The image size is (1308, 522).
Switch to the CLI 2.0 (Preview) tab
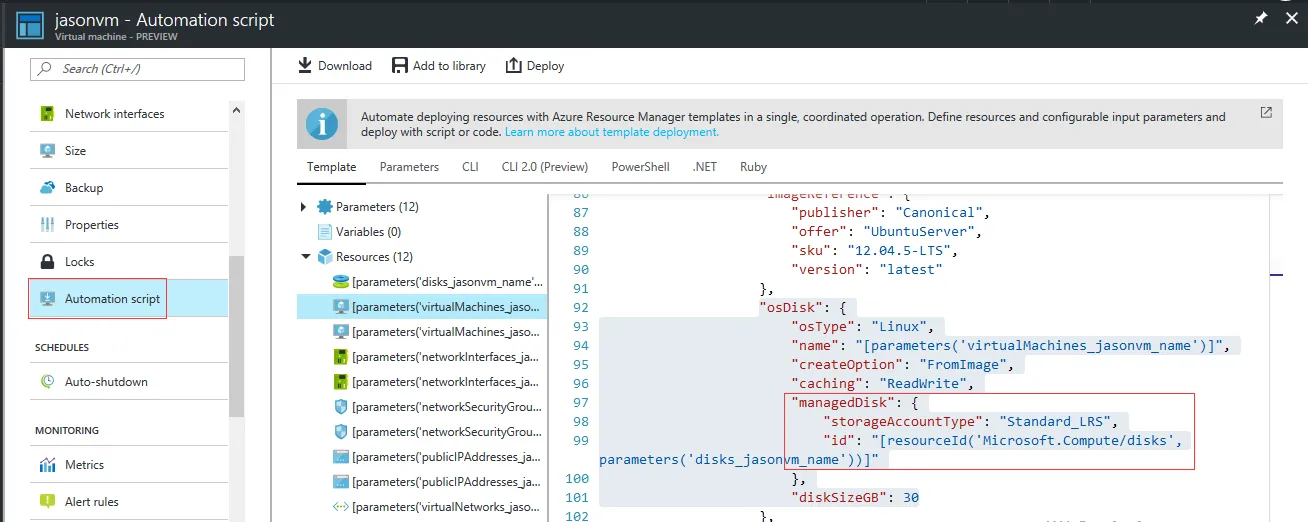click(544, 167)
